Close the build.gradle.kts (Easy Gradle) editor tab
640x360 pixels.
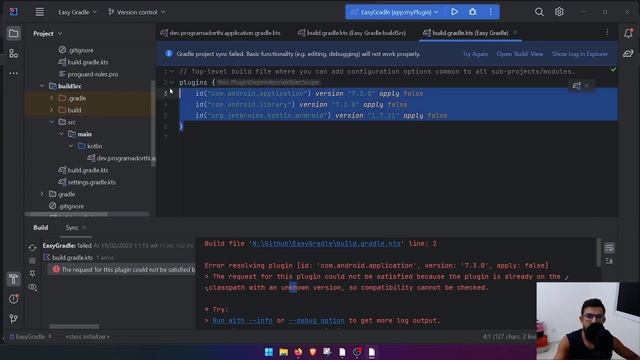tap(515, 33)
